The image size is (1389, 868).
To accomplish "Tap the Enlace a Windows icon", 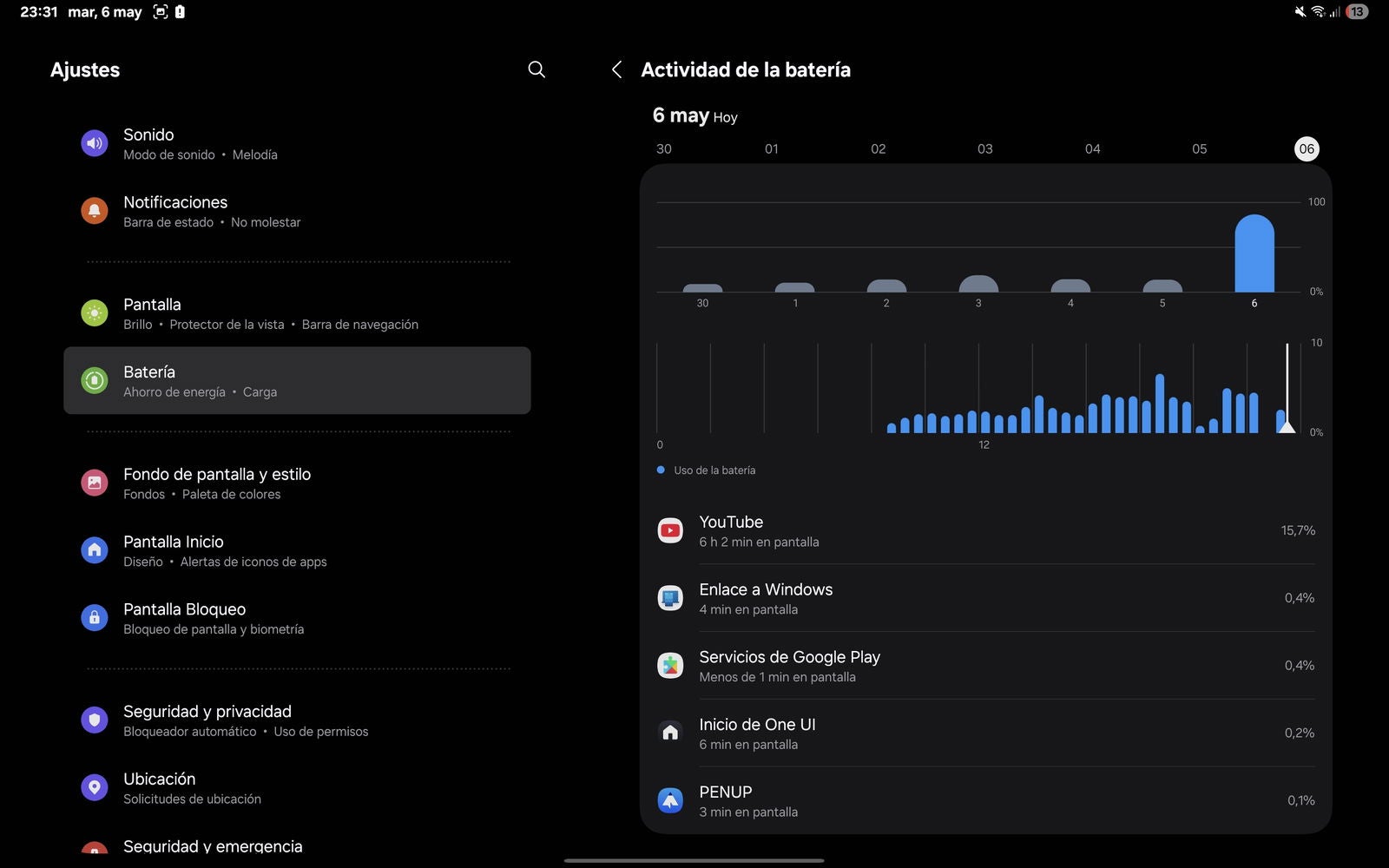I will [670, 598].
